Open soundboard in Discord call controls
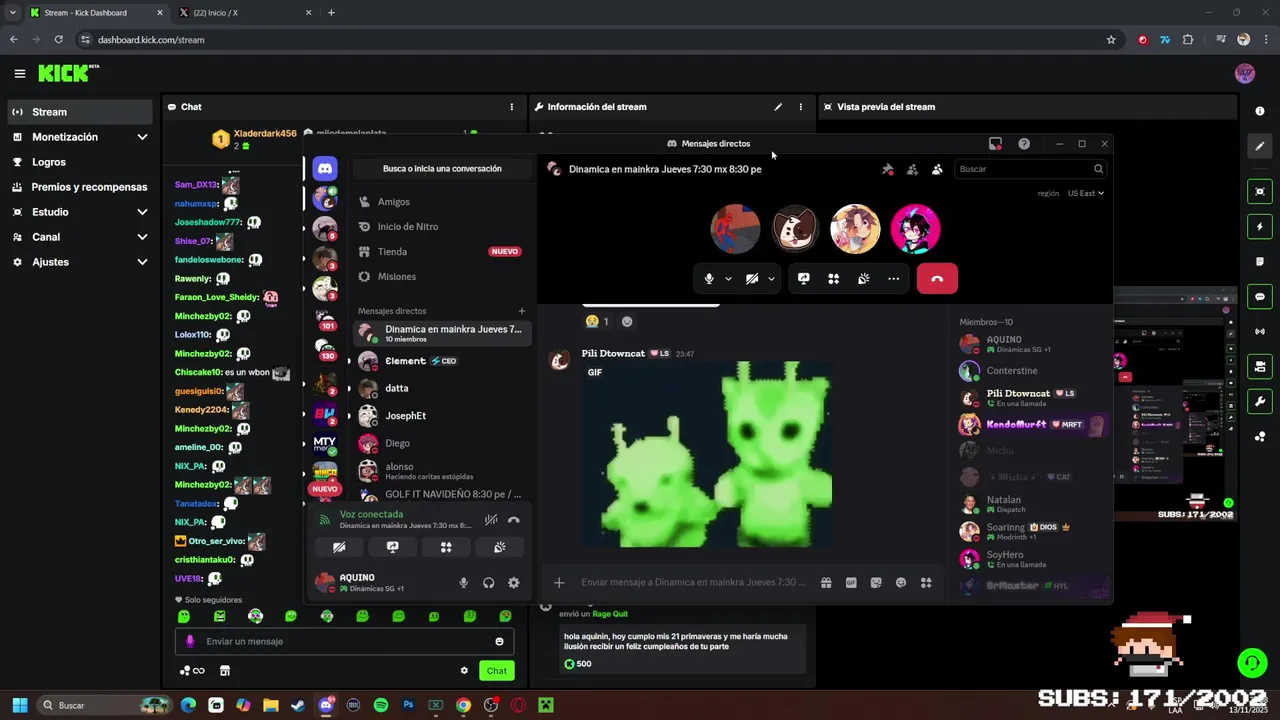Screen dimensions: 1280x720 pos(863,279)
